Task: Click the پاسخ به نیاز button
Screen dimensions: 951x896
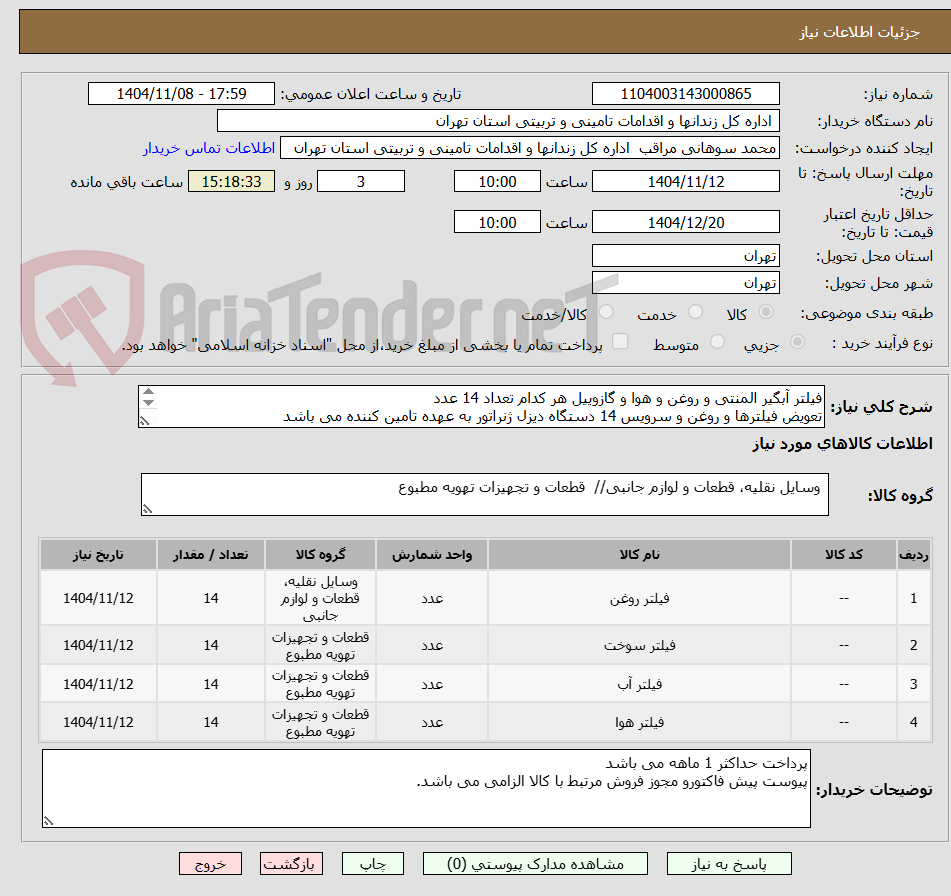Action: [x=729, y=864]
